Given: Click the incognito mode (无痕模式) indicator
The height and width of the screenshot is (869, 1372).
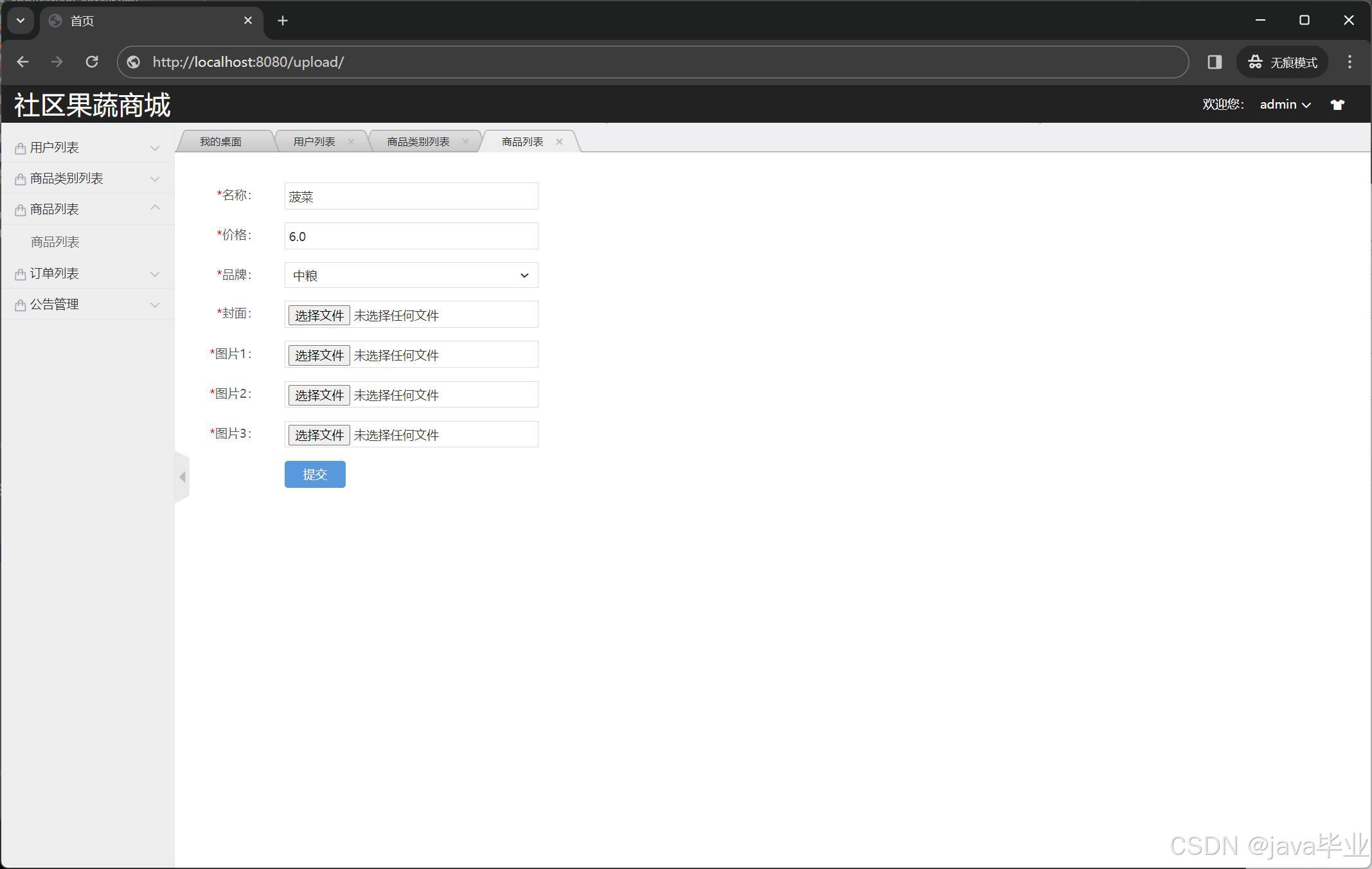Looking at the screenshot, I should tap(1282, 62).
